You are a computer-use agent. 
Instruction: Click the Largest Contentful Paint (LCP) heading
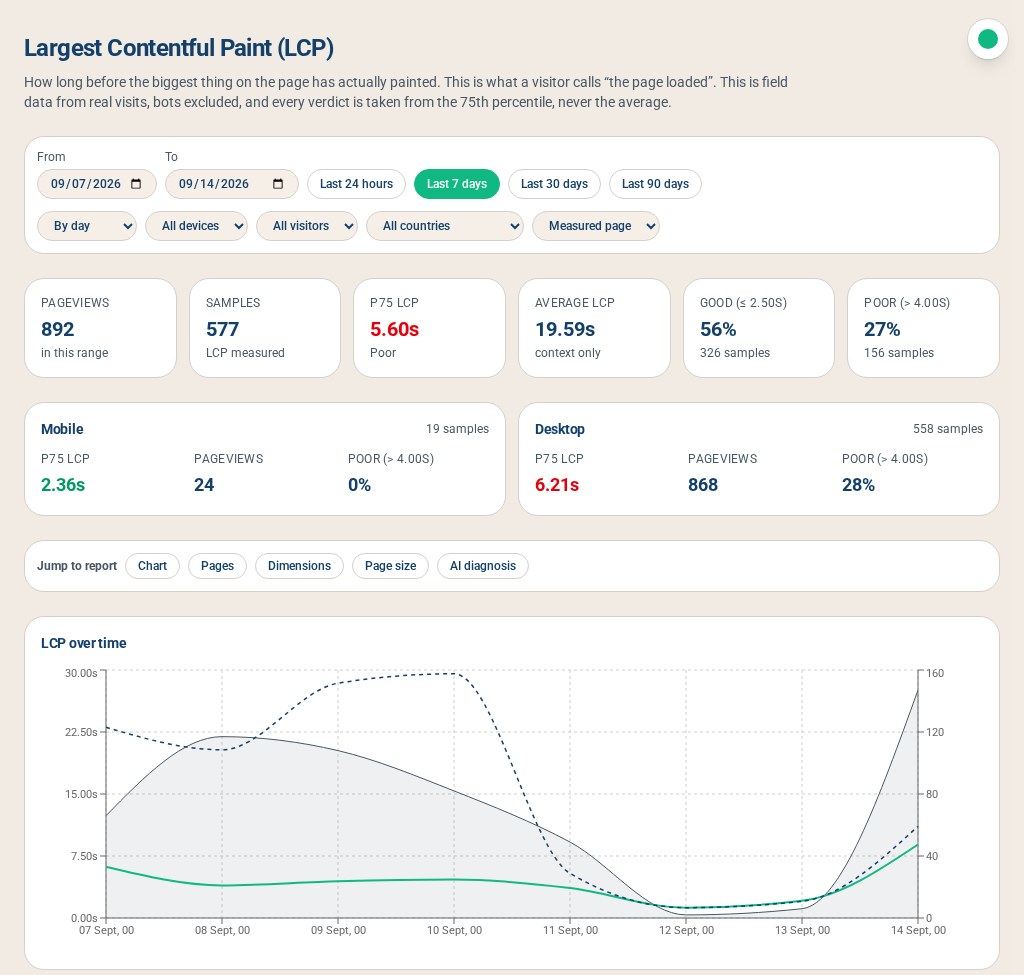[179, 48]
